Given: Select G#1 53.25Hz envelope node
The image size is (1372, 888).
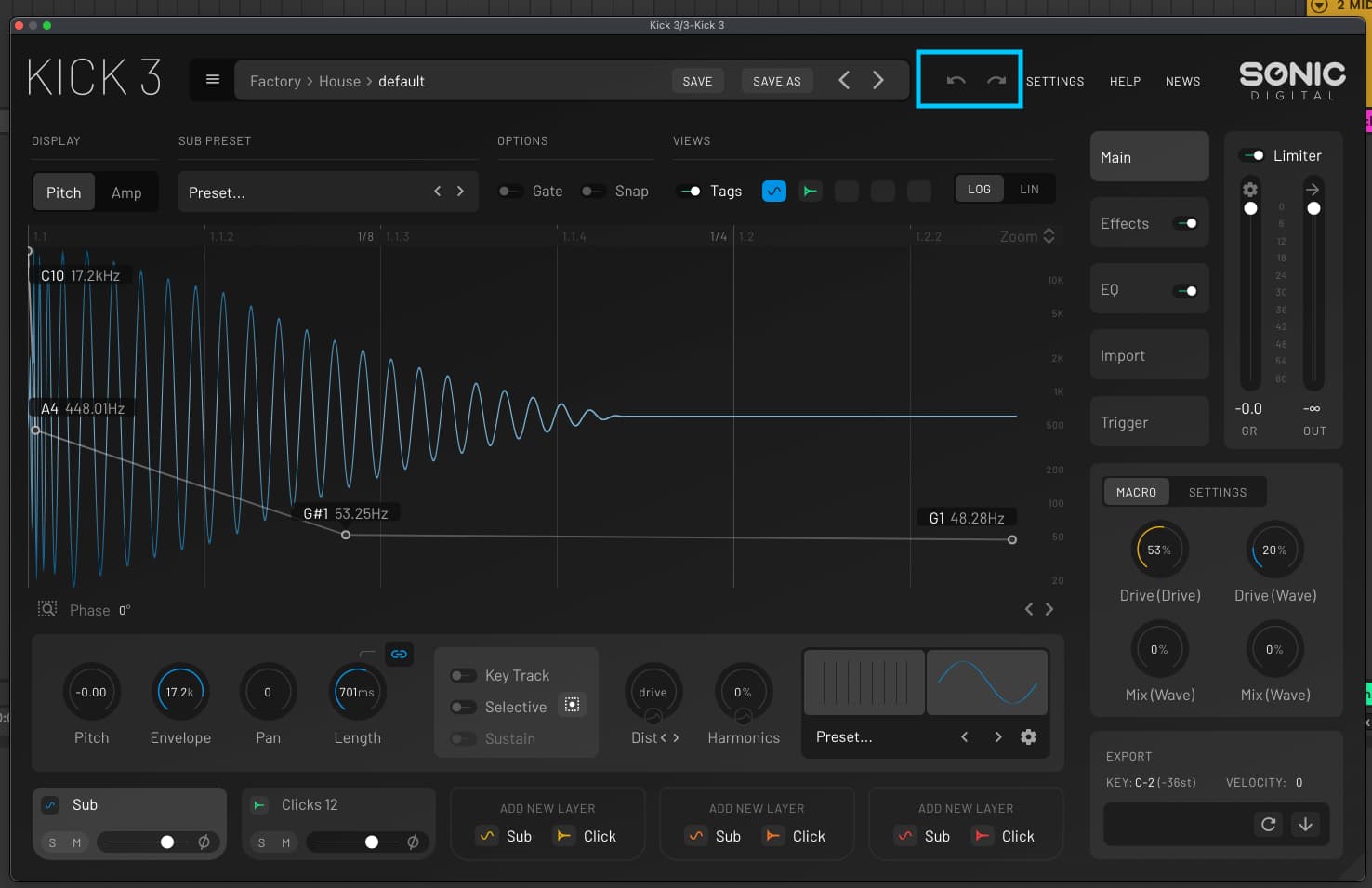Looking at the screenshot, I should click(x=346, y=535).
